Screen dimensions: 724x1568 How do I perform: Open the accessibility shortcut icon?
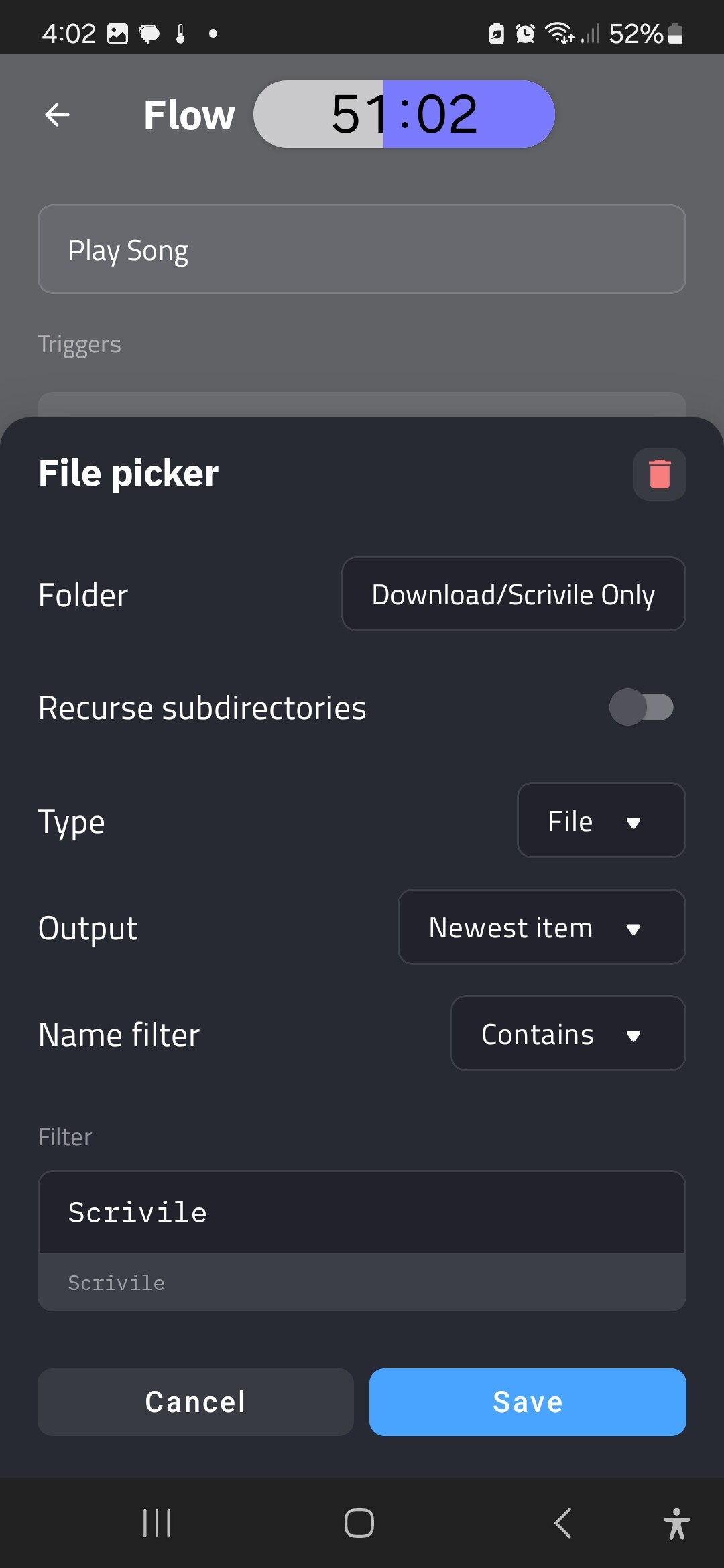point(676,1523)
